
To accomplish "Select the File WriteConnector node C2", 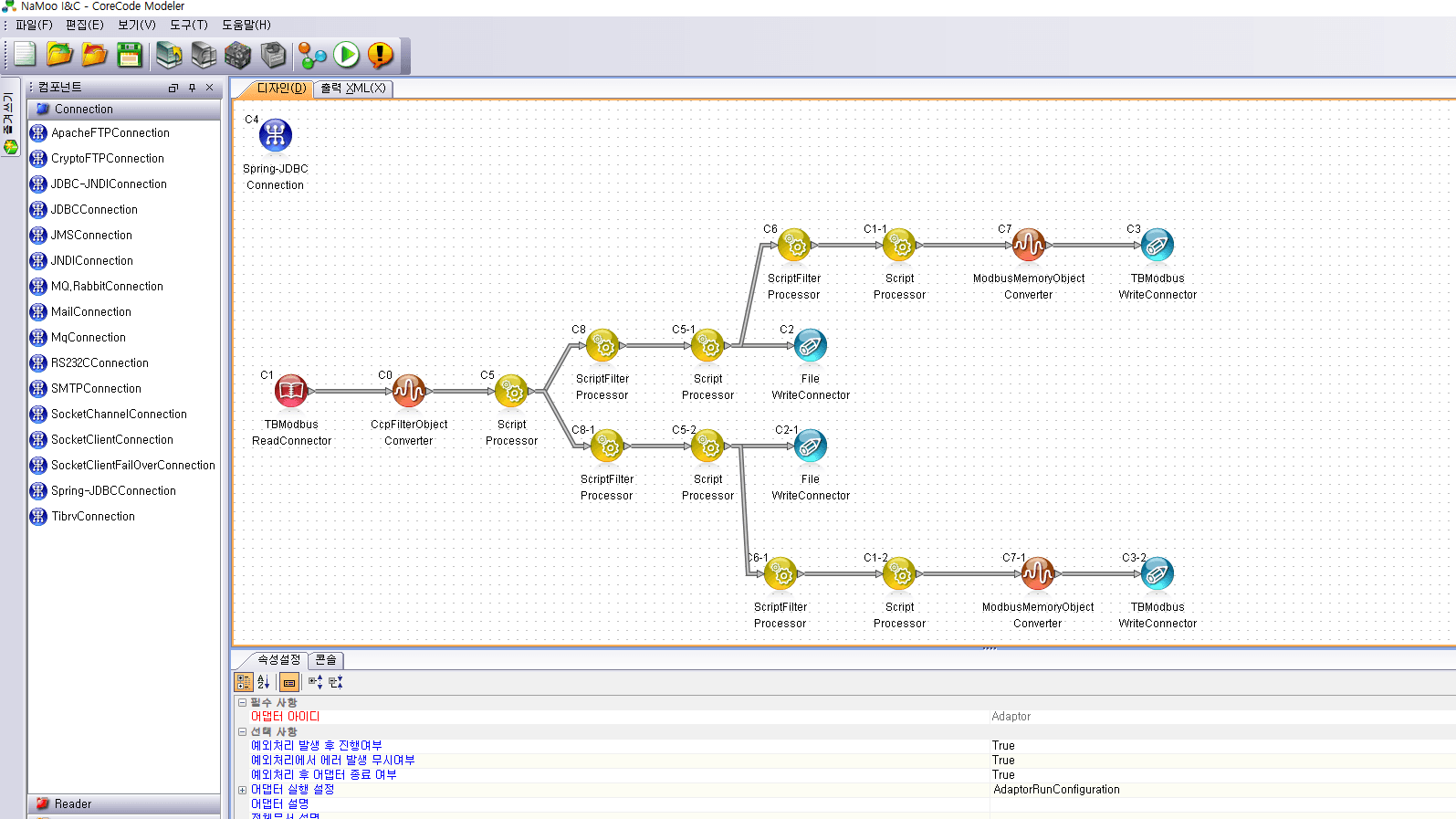I will tap(810, 345).
